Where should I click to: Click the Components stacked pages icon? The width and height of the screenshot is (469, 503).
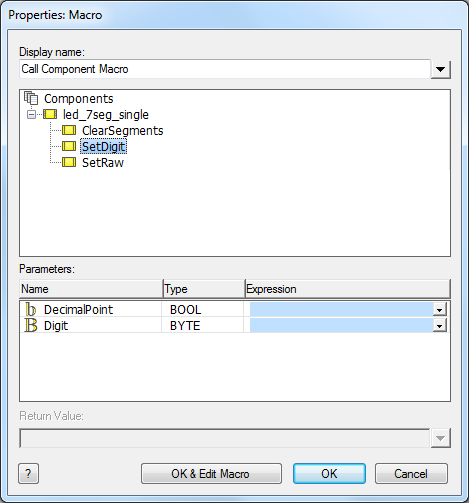[31, 98]
